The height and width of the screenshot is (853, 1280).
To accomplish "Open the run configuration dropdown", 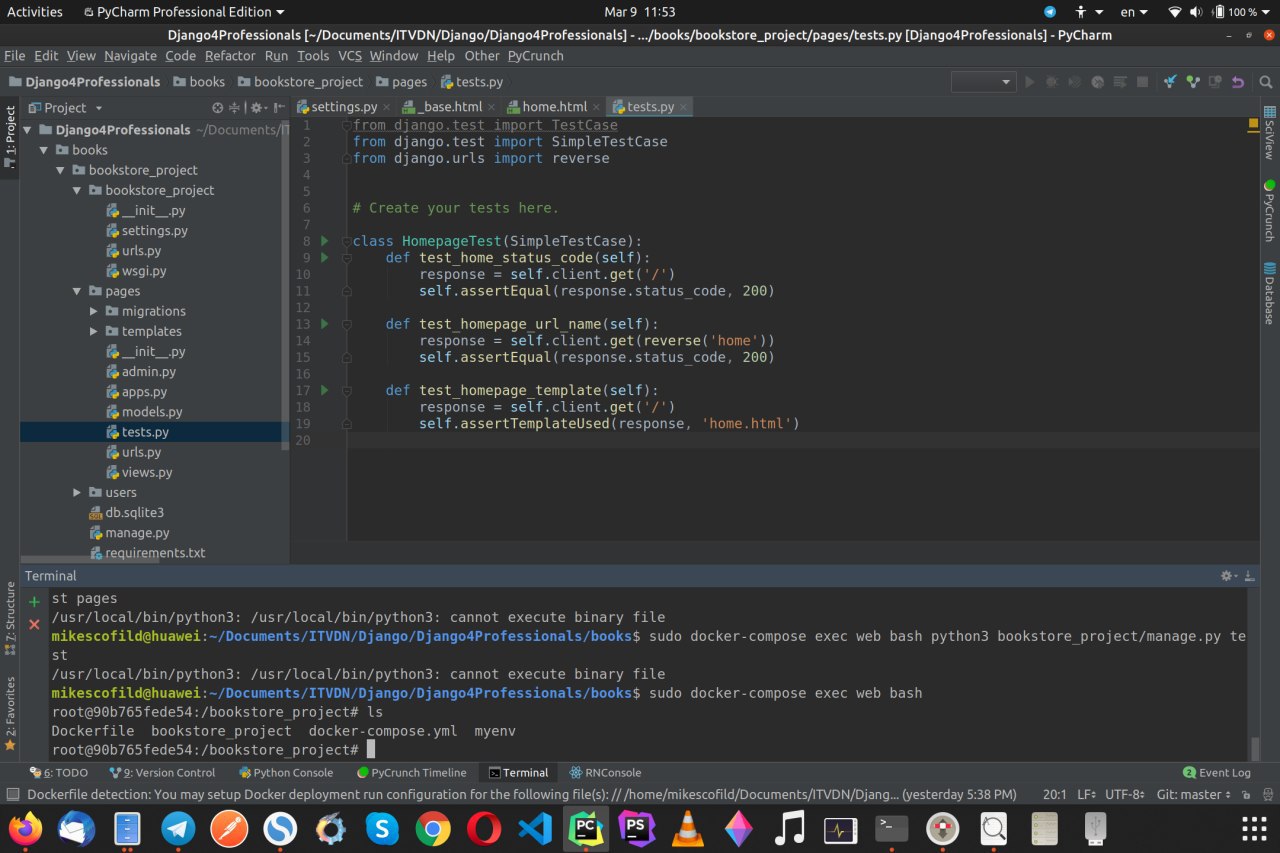I will pyautogui.click(x=983, y=82).
